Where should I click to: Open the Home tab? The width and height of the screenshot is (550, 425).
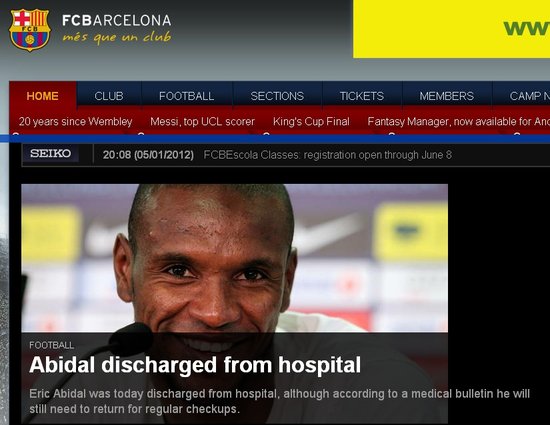click(42, 96)
